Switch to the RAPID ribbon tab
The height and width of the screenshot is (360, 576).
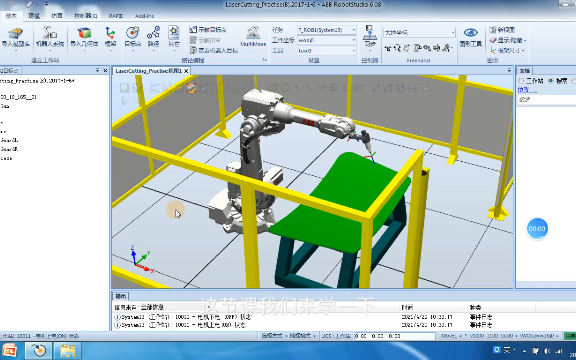116,16
